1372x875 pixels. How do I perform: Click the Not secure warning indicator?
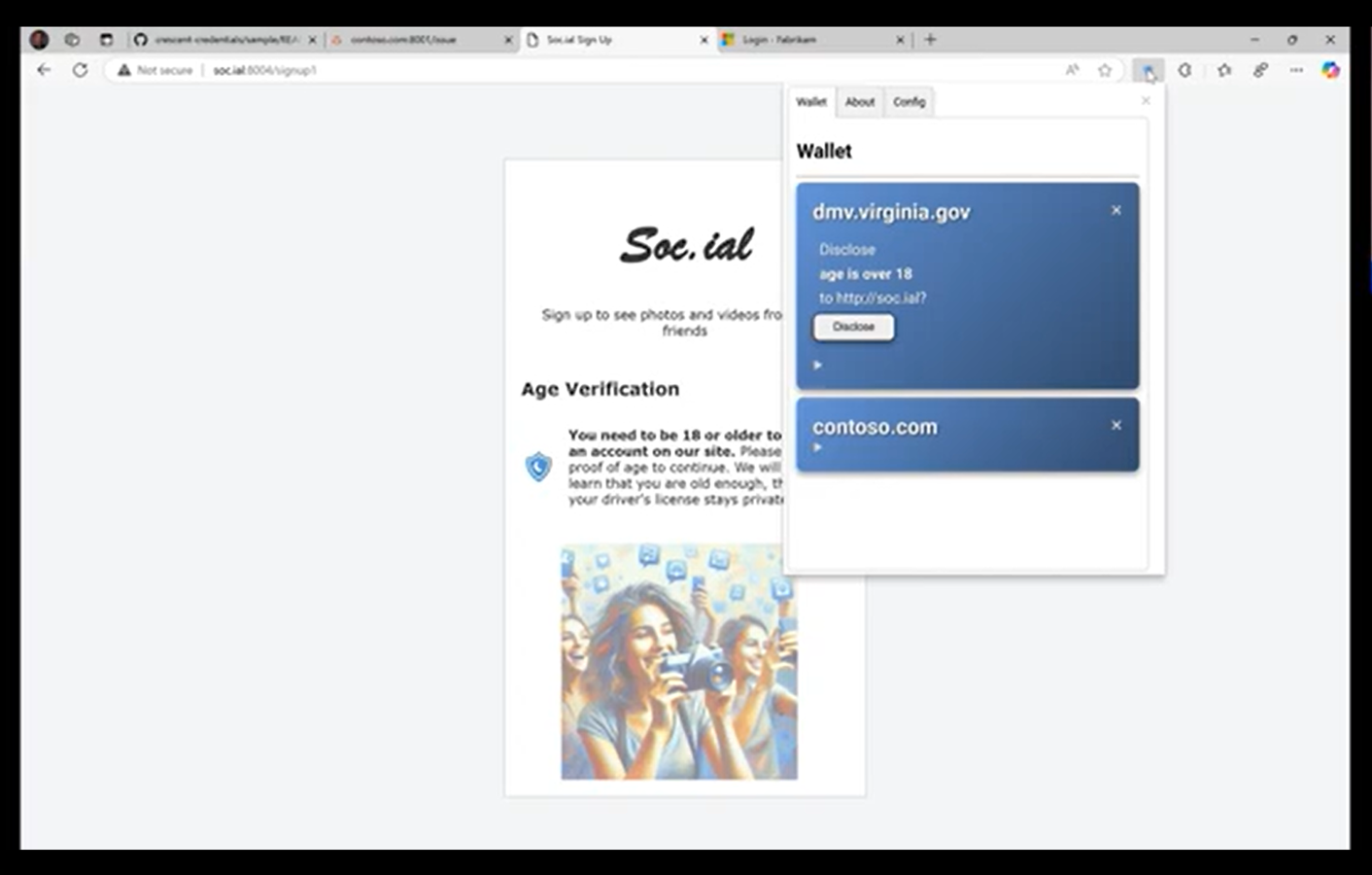[155, 70]
